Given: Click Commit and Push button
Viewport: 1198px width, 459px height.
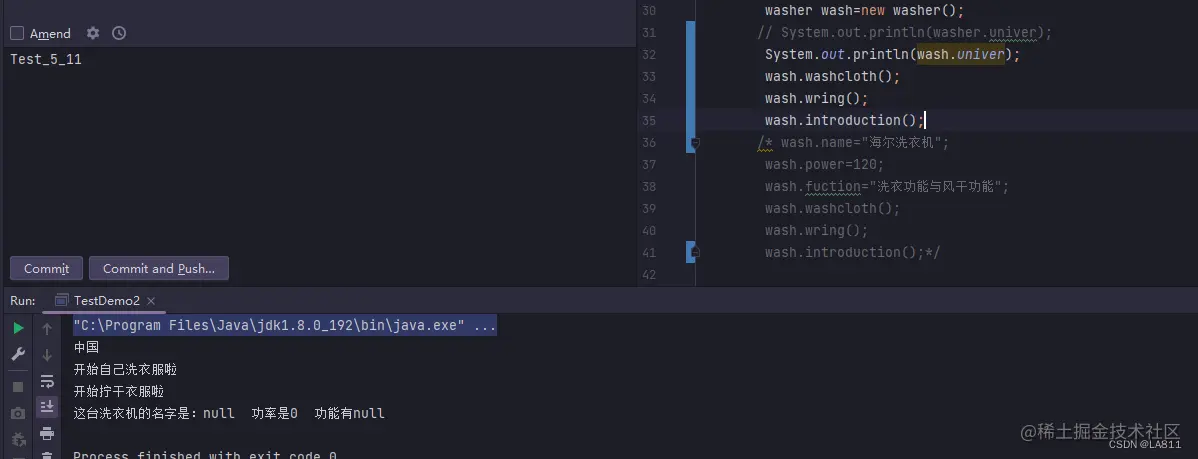Looking at the screenshot, I should 159,268.
